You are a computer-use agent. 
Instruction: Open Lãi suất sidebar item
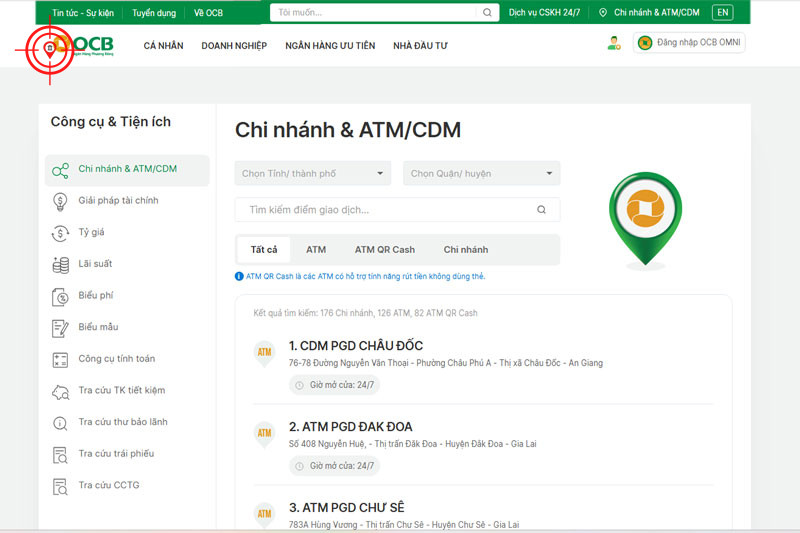(95, 264)
